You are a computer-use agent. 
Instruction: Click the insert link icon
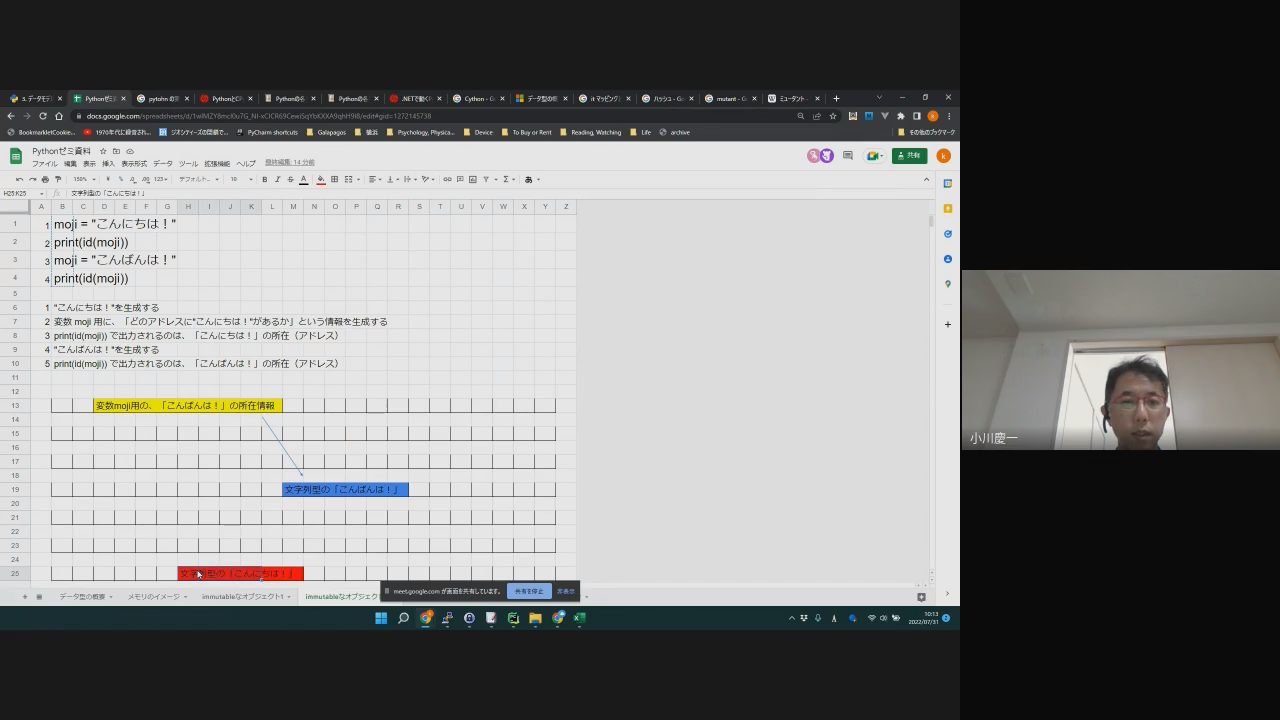click(447, 180)
